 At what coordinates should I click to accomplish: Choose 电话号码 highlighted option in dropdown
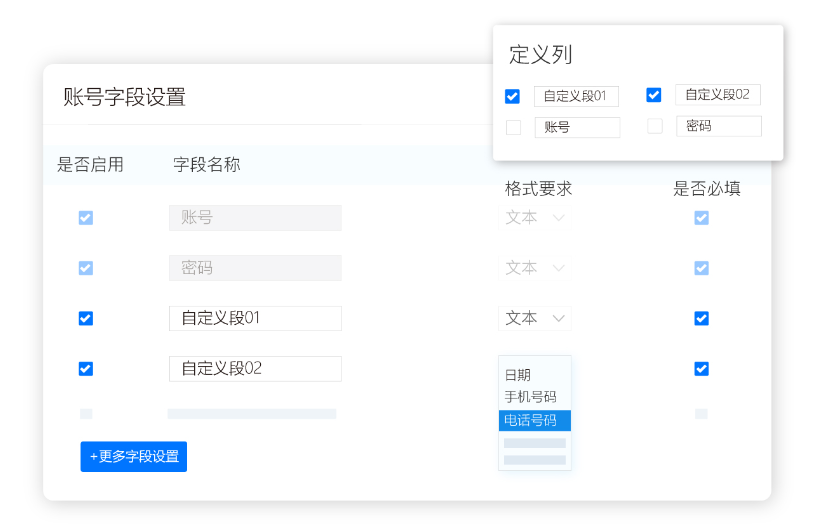point(534,420)
